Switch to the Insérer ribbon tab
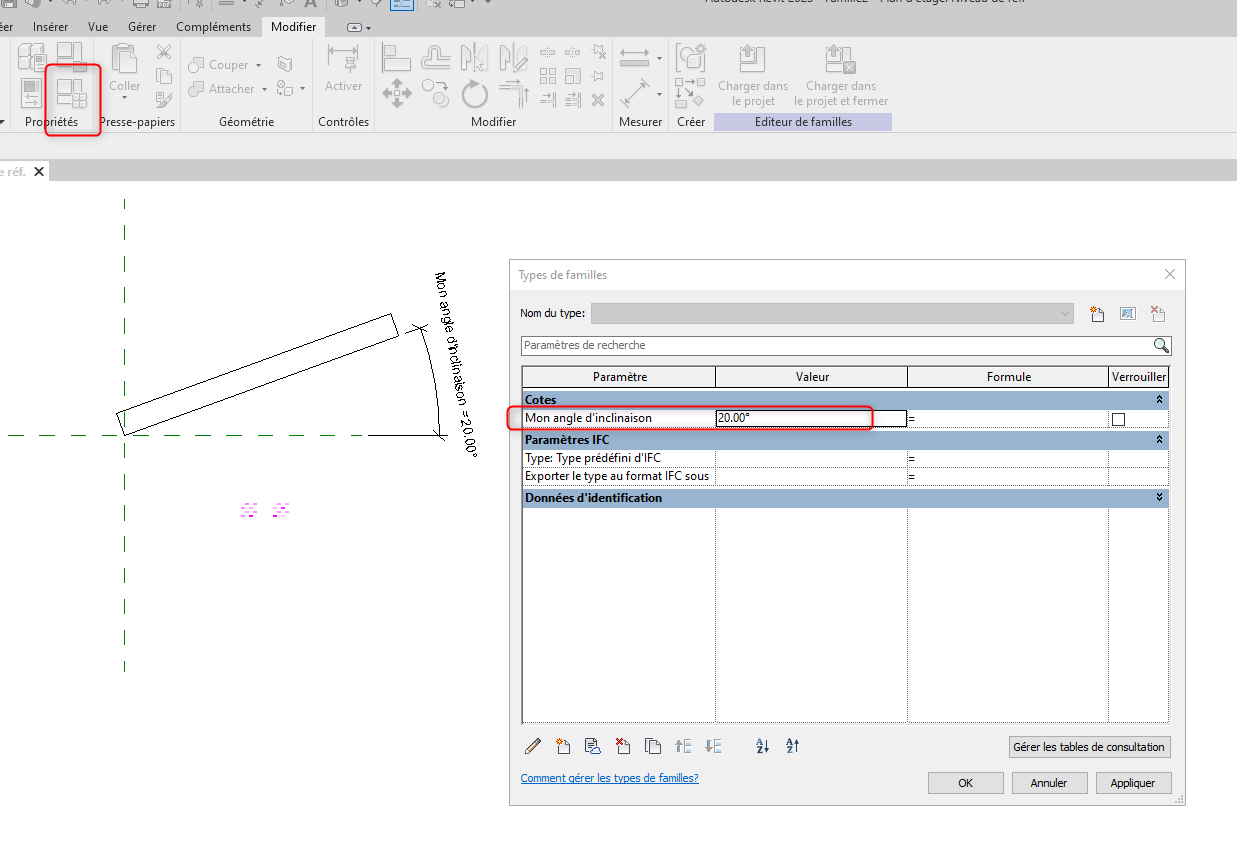The height and width of the screenshot is (843, 1237). point(50,27)
